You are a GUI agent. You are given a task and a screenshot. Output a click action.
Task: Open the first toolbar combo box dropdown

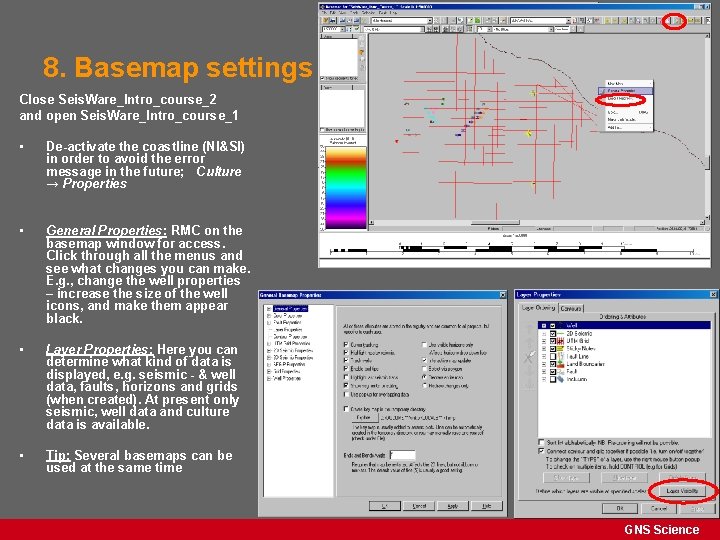click(x=430, y=21)
